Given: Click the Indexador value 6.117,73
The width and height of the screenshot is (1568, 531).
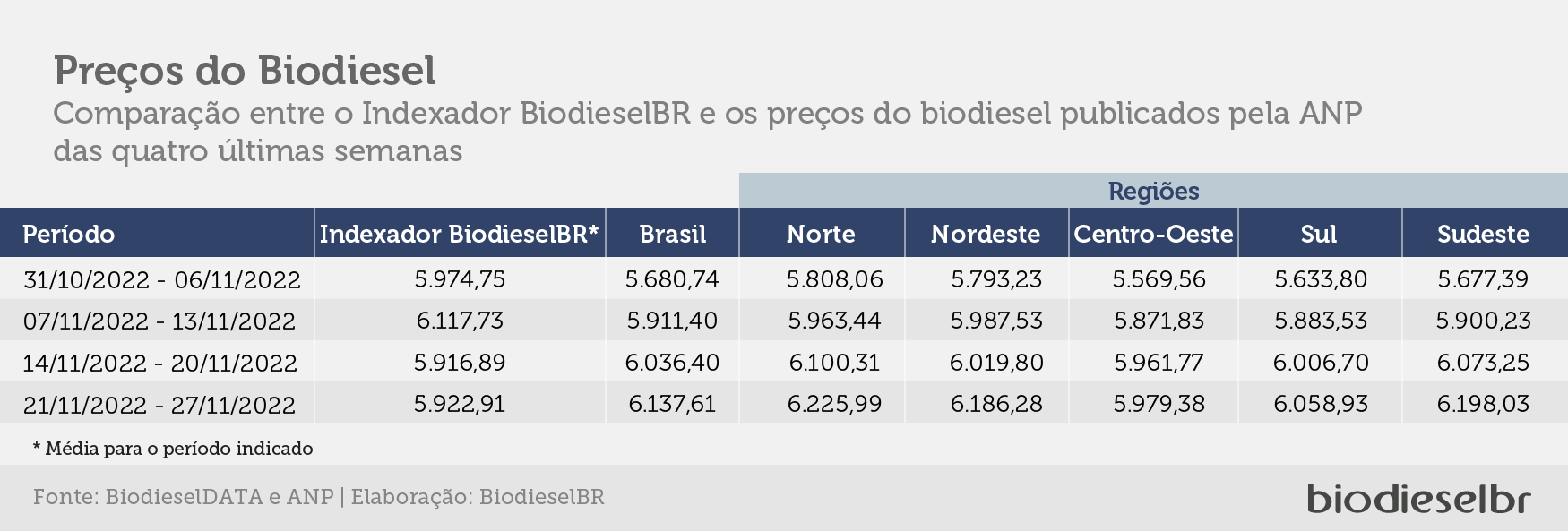Looking at the screenshot, I should 460,320.
